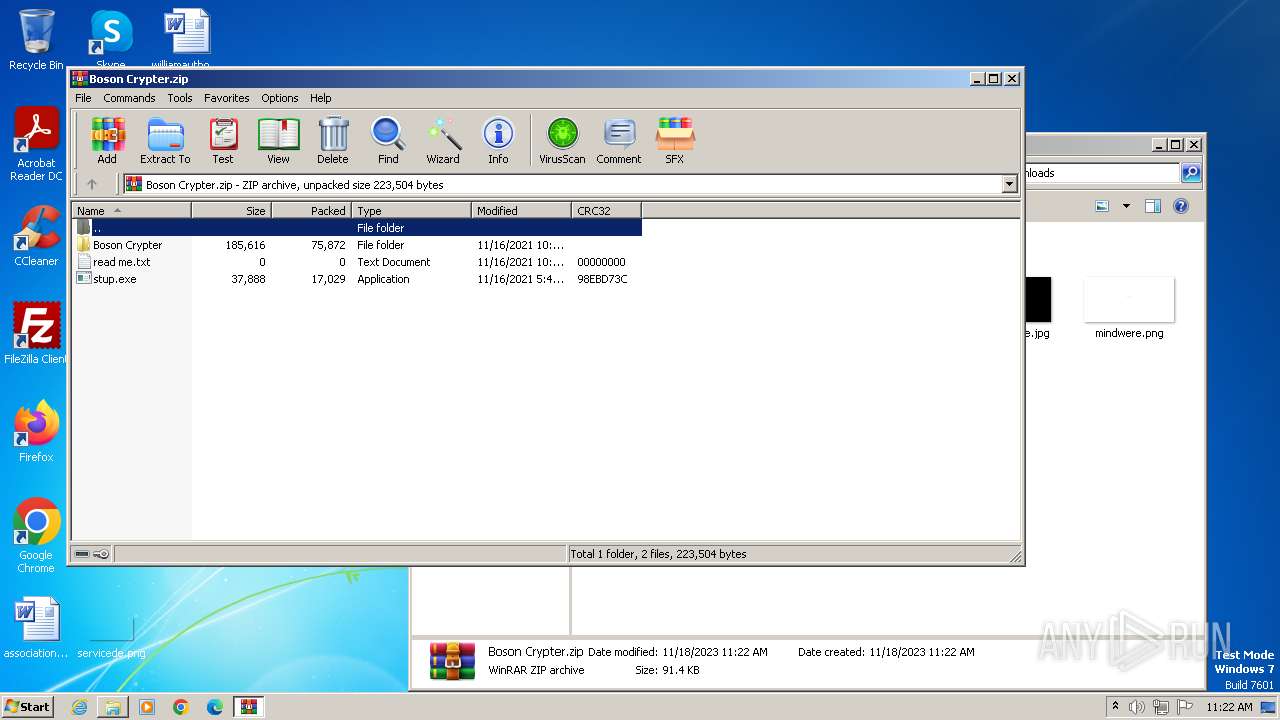Image resolution: width=1280 pixels, height=720 pixels.
Task: Open the Options menu
Action: [x=280, y=98]
